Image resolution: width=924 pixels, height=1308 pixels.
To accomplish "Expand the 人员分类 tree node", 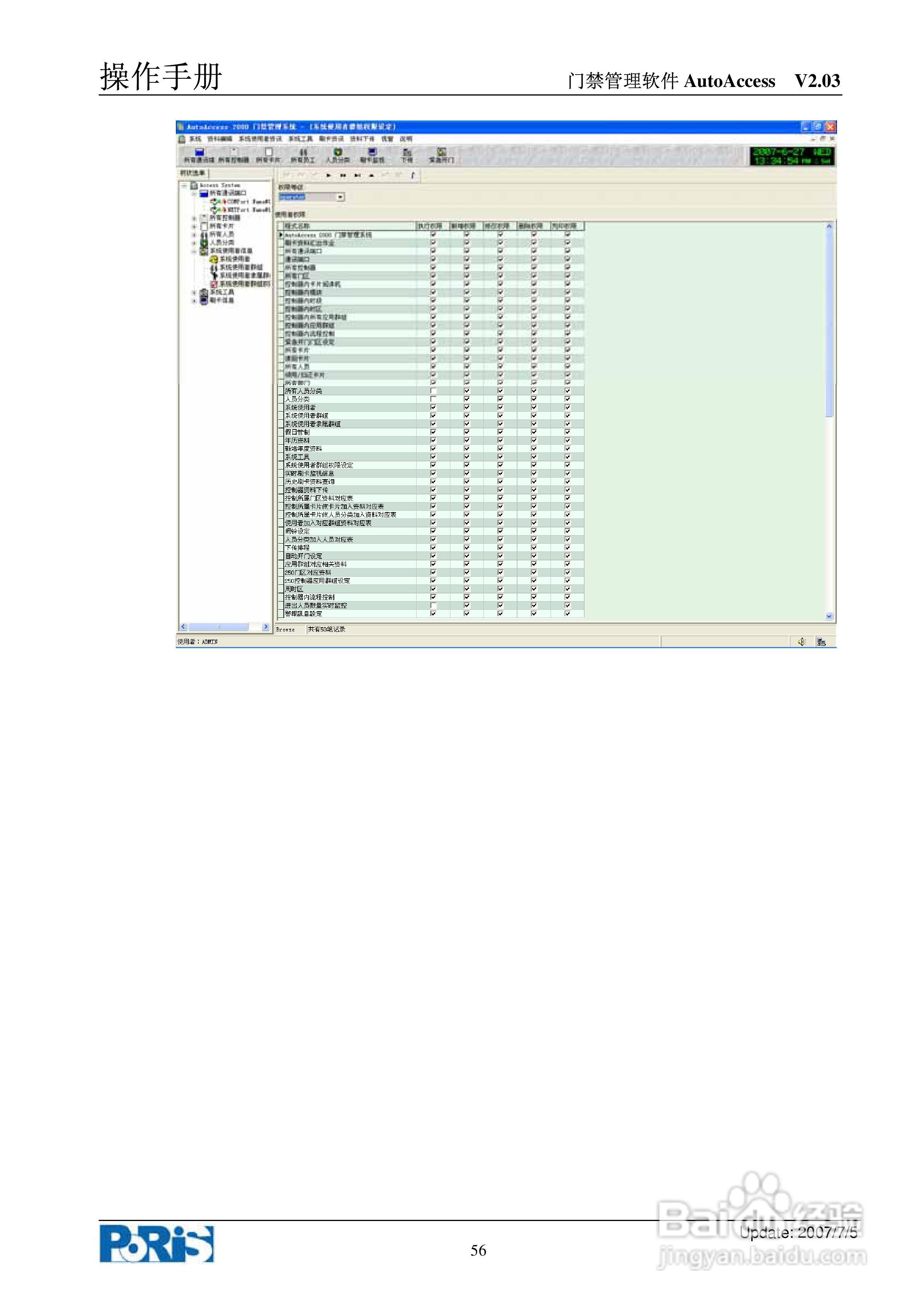I will [x=194, y=243].
